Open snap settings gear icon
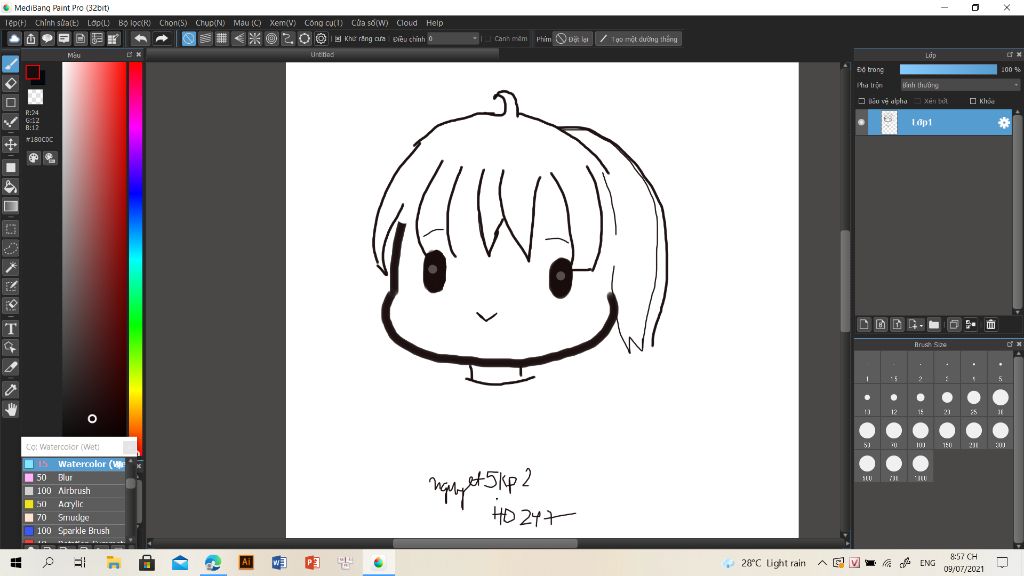 321,39
